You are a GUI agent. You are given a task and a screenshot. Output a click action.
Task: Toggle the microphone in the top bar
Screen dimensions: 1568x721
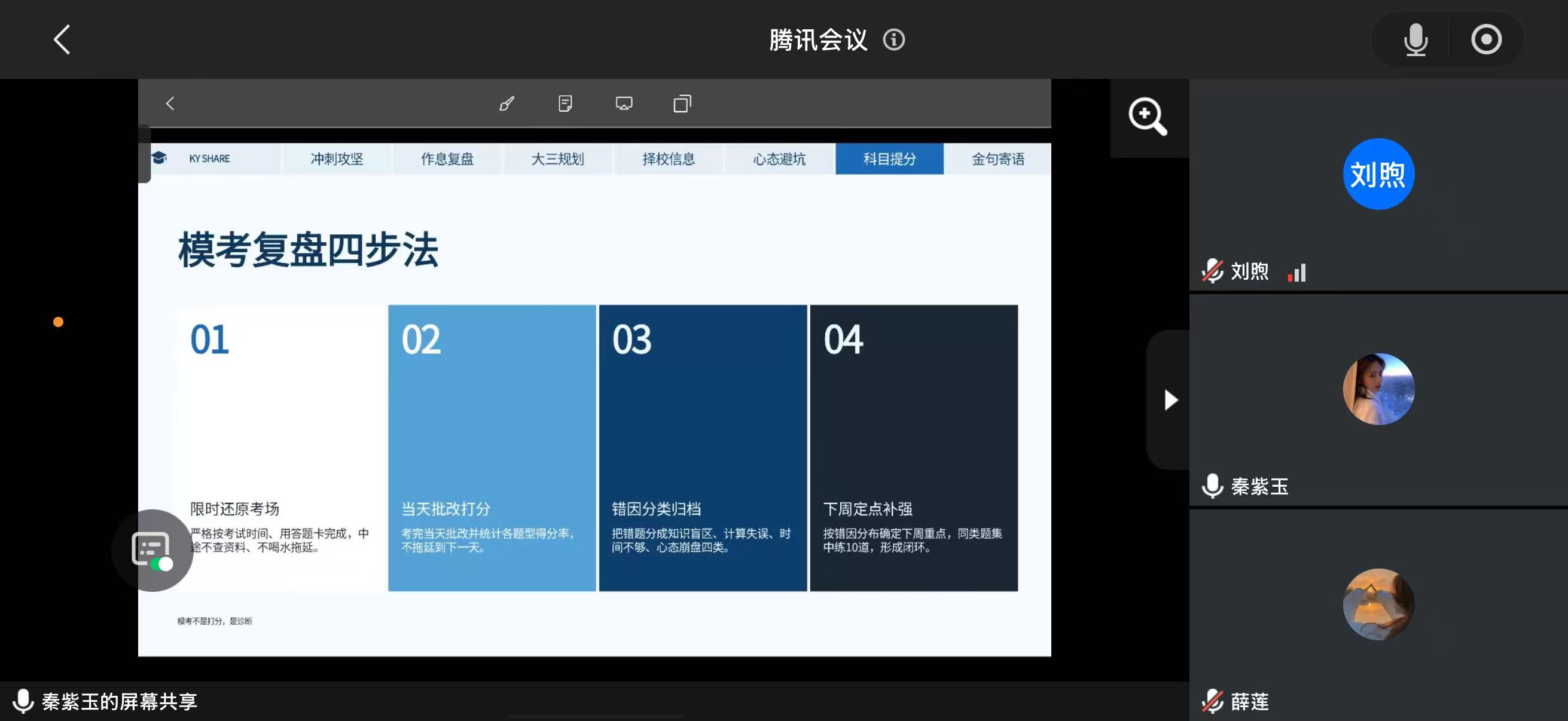coord(1416,39)
